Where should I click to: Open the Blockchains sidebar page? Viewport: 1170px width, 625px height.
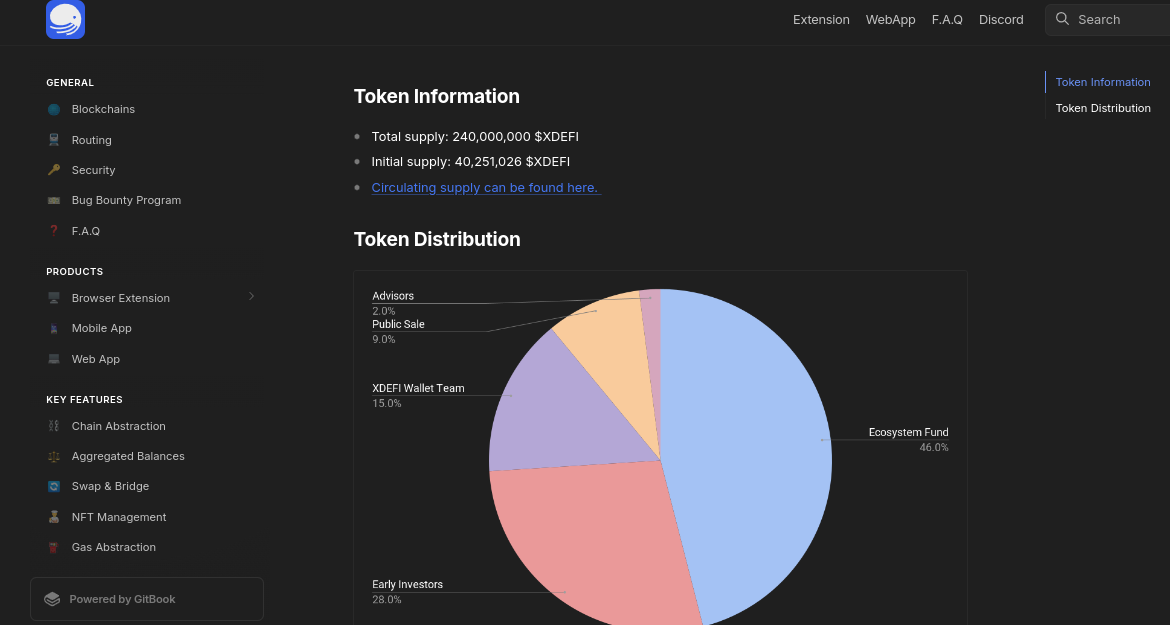103,110
